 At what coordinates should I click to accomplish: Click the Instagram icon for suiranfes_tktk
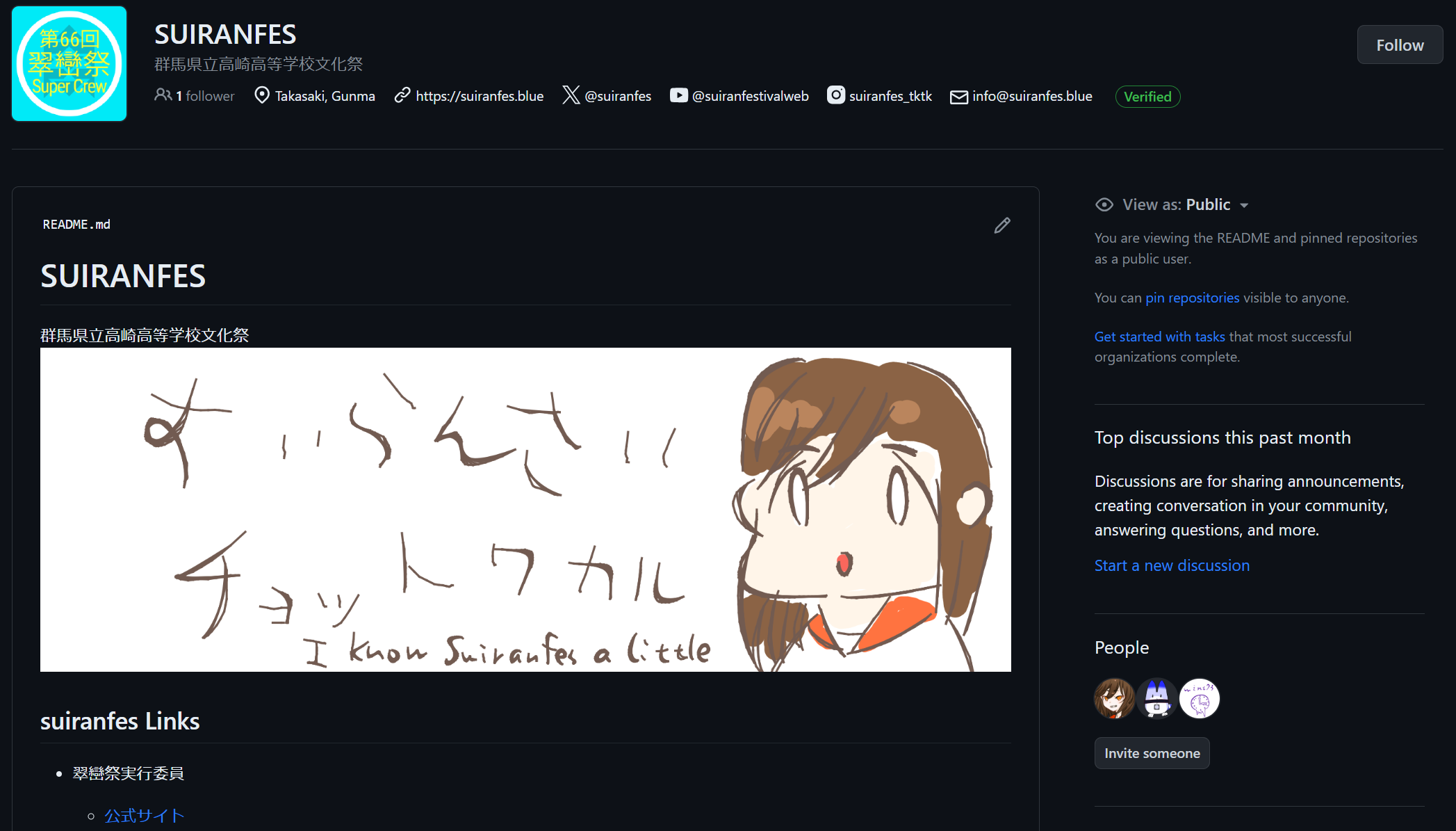click(835, 96)
